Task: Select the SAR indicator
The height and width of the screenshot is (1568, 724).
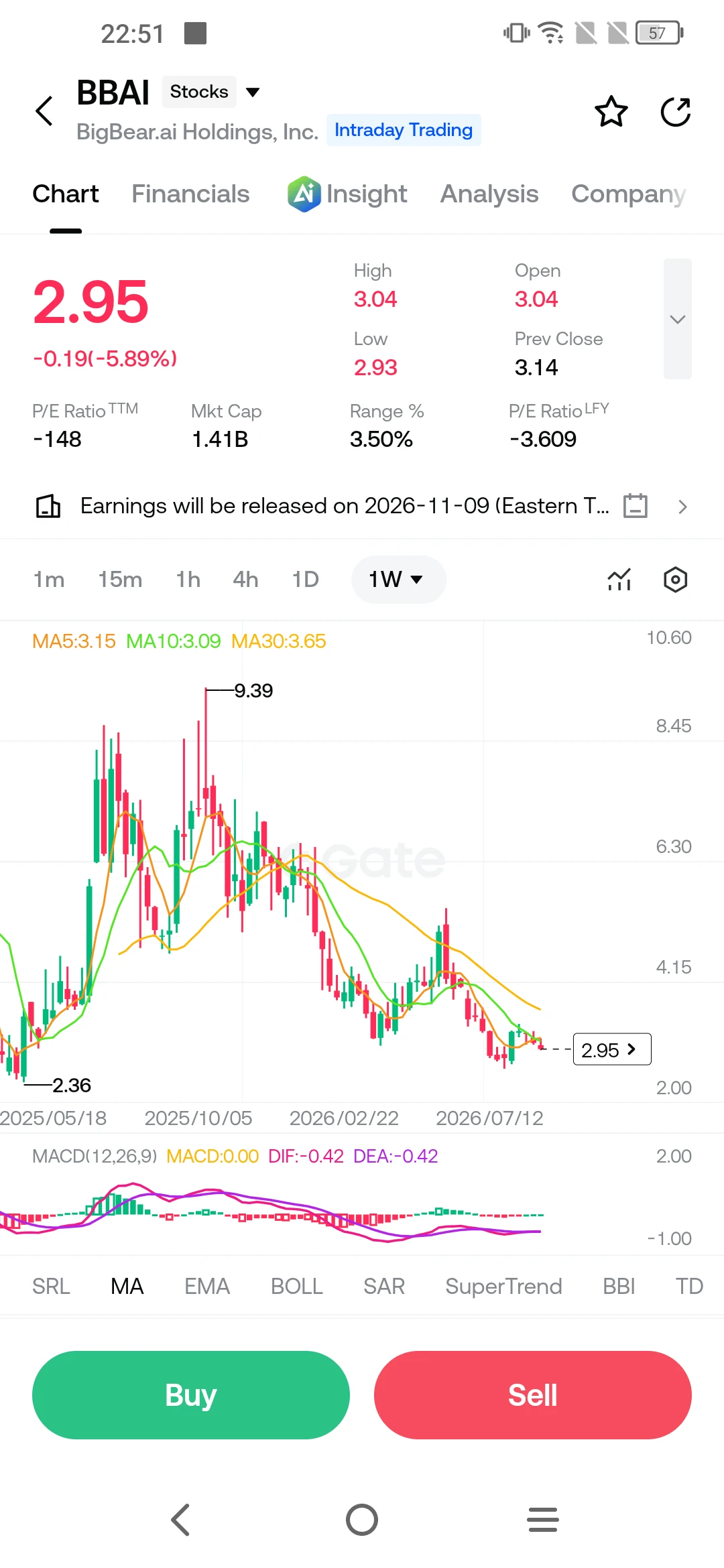Action: pyautogui.click(x=384, y=1287)
